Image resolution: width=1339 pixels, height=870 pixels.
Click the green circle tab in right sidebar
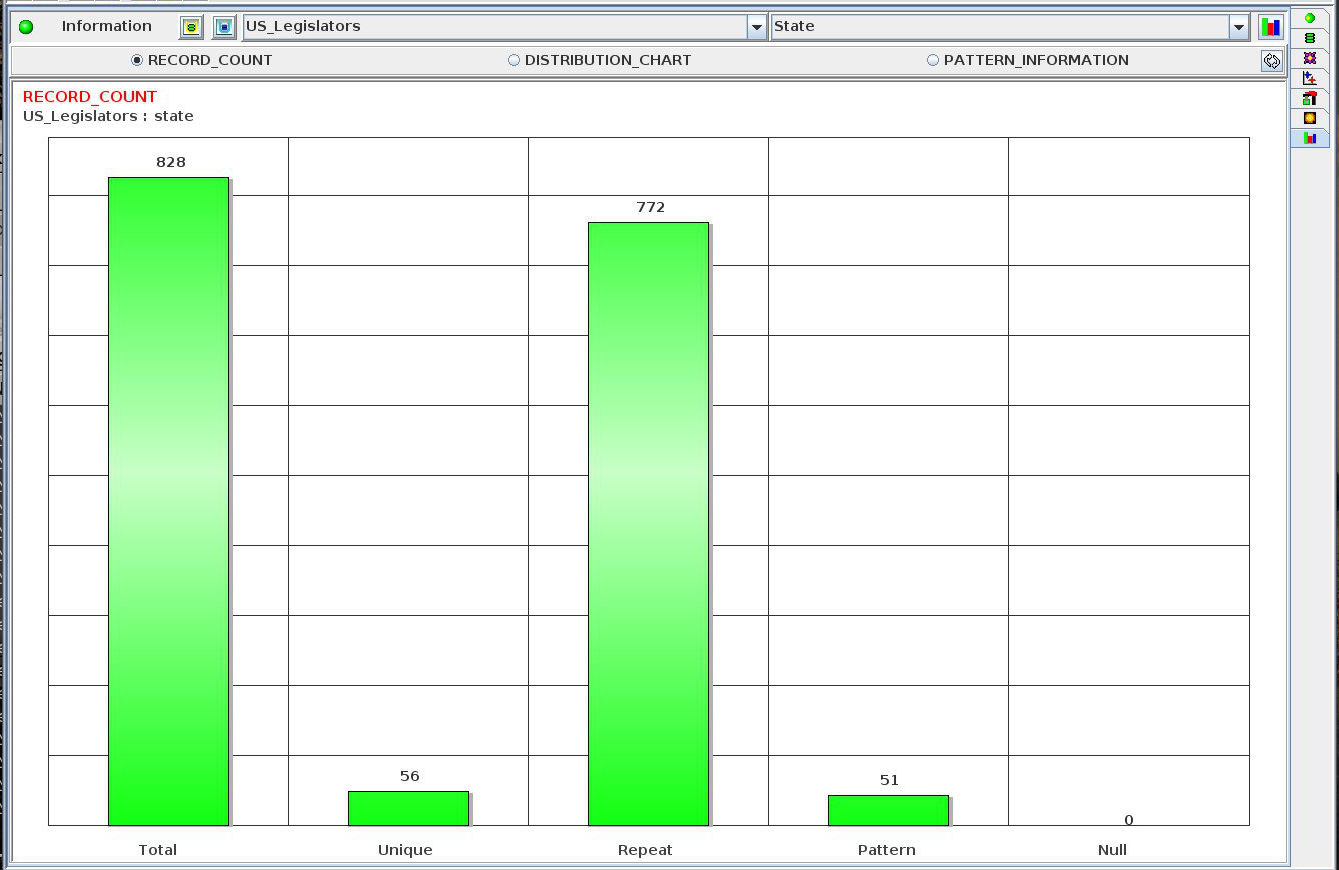coord(1309,18)
